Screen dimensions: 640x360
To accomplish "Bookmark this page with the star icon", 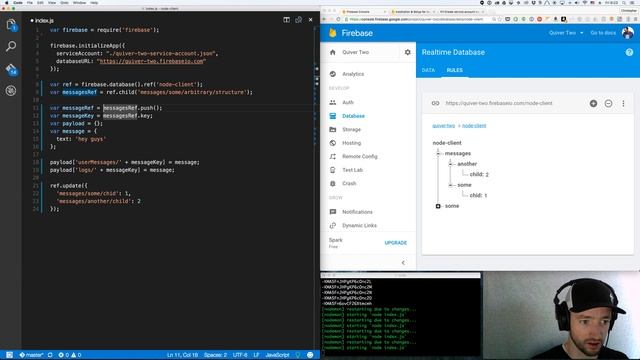I will coord(500,19).
